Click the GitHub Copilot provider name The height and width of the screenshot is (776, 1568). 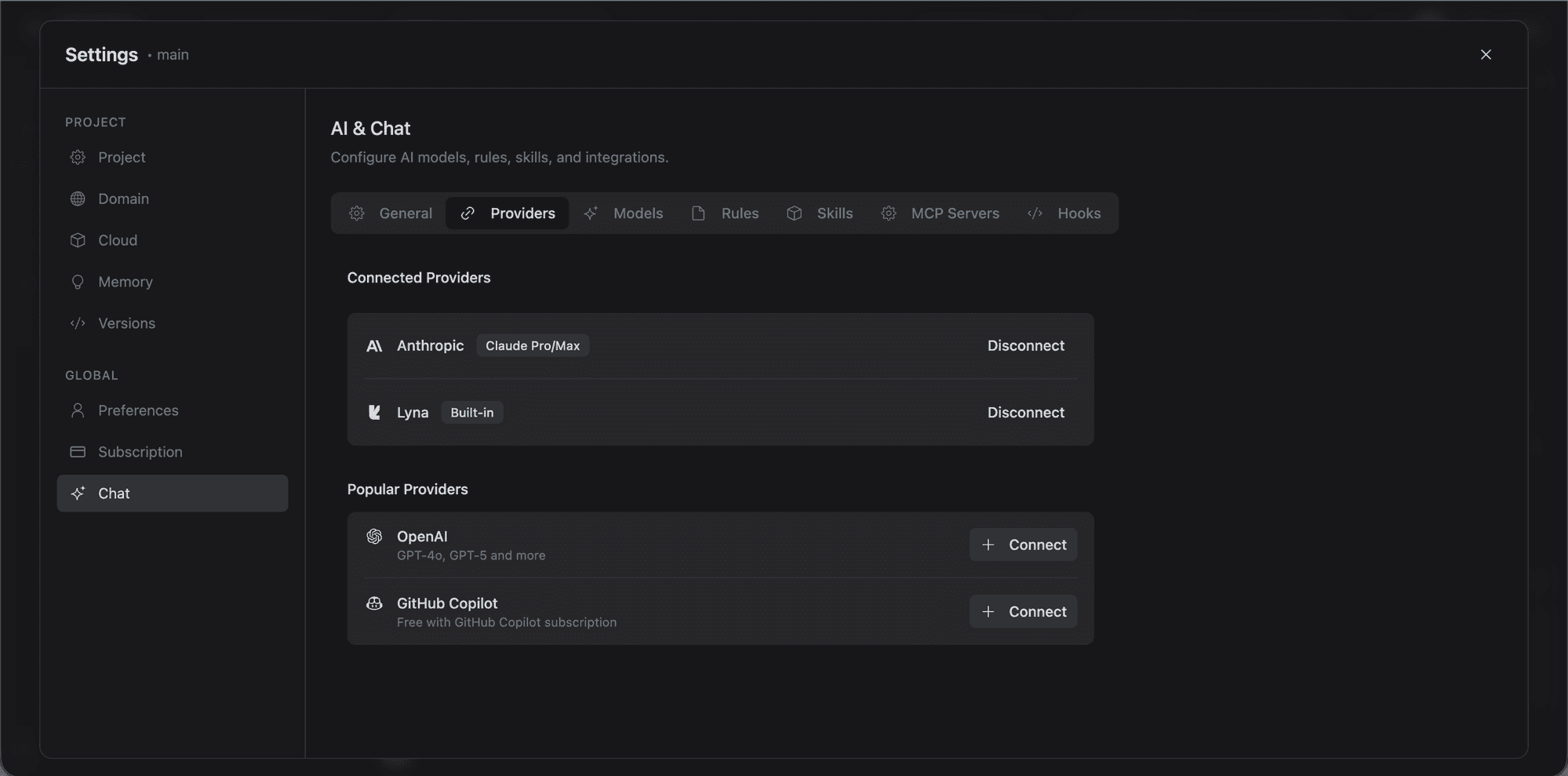tap(447, 603)
